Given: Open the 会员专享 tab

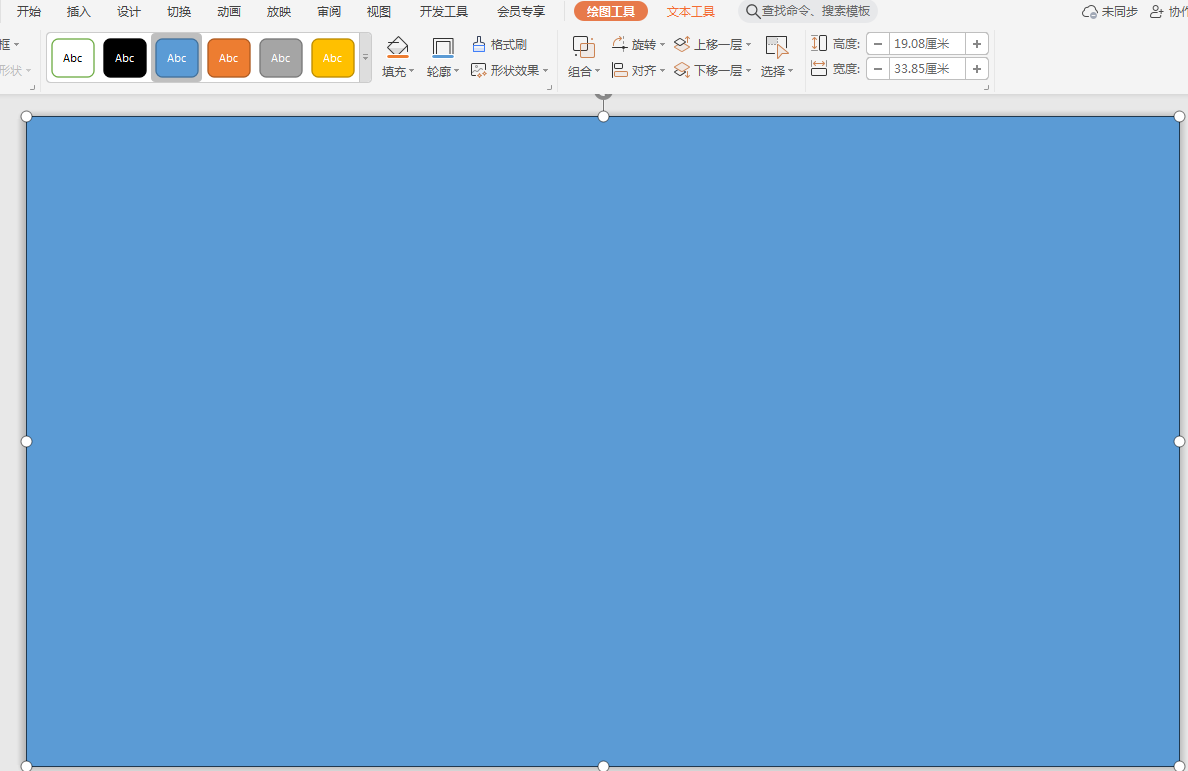Looking at the screenshot, I should (x=521, y=11).
